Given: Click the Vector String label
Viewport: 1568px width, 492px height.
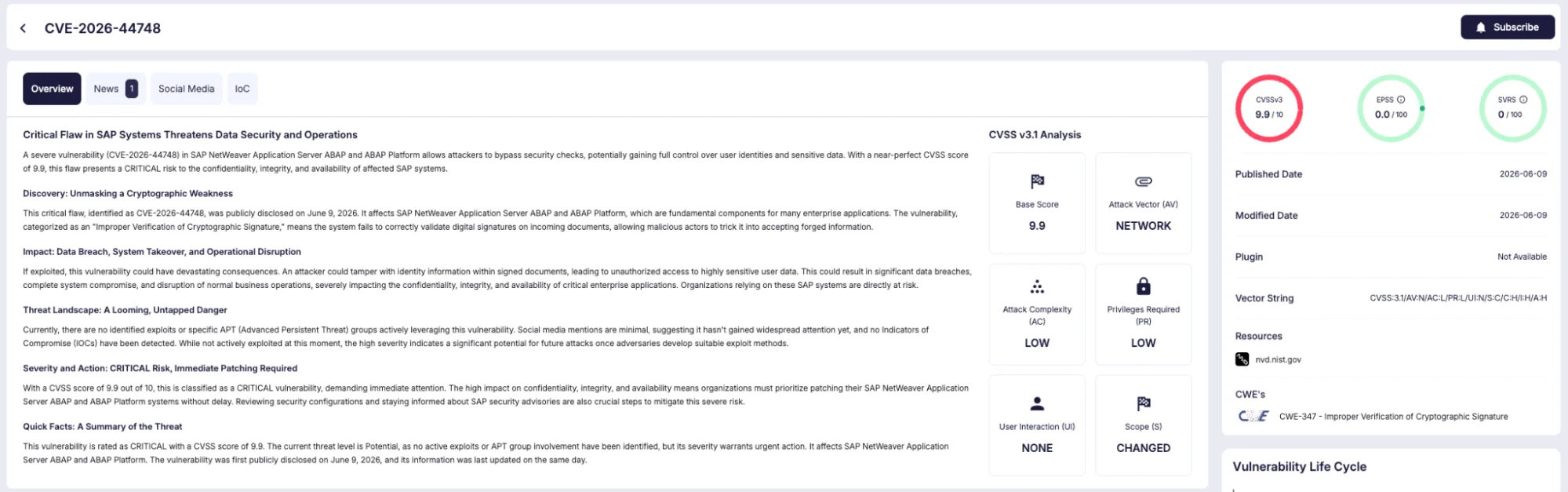Looking at the screenshot, I should [x=1264, y=298].
